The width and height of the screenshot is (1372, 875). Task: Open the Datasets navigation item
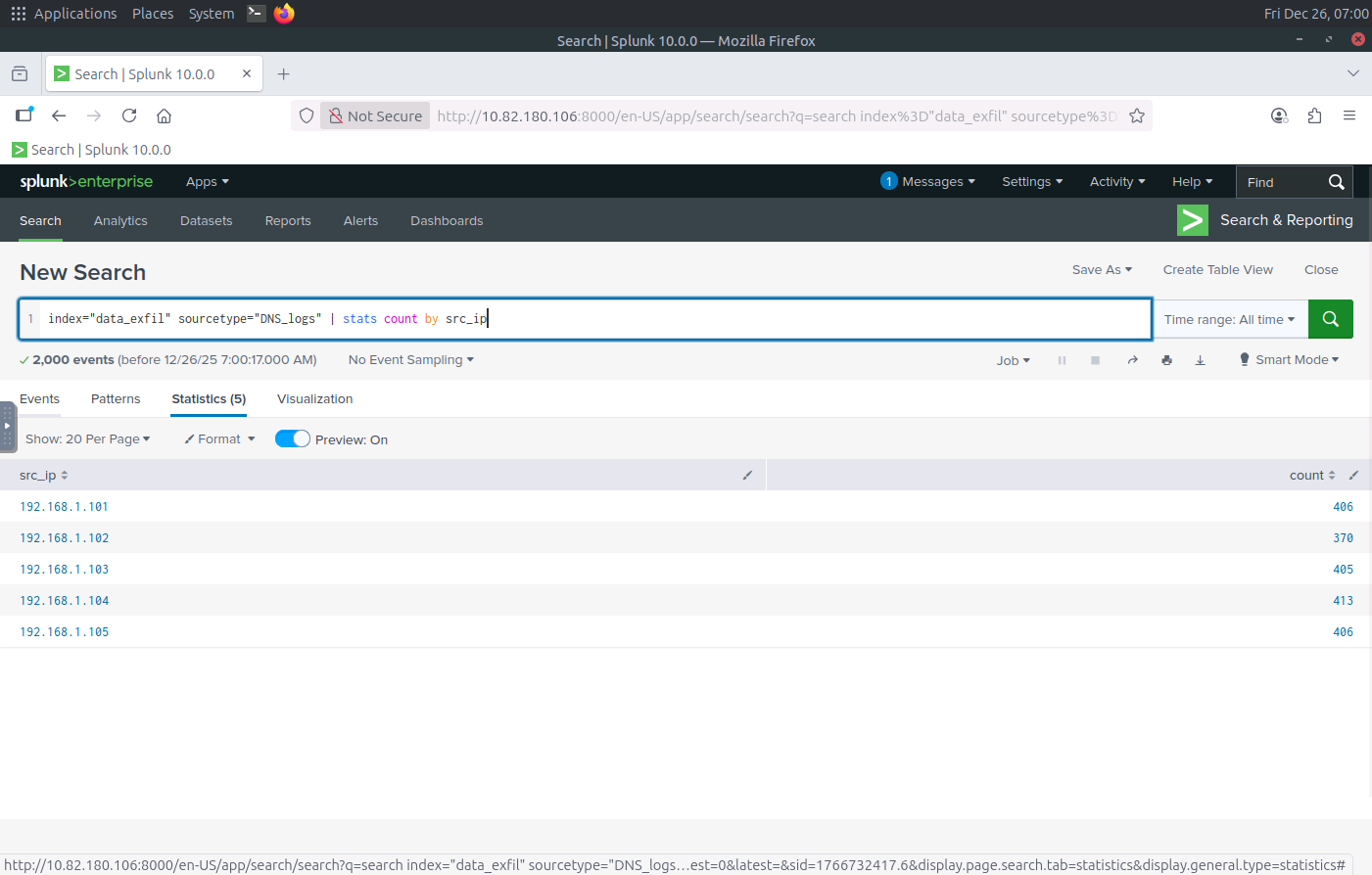[x=206, y=221]
